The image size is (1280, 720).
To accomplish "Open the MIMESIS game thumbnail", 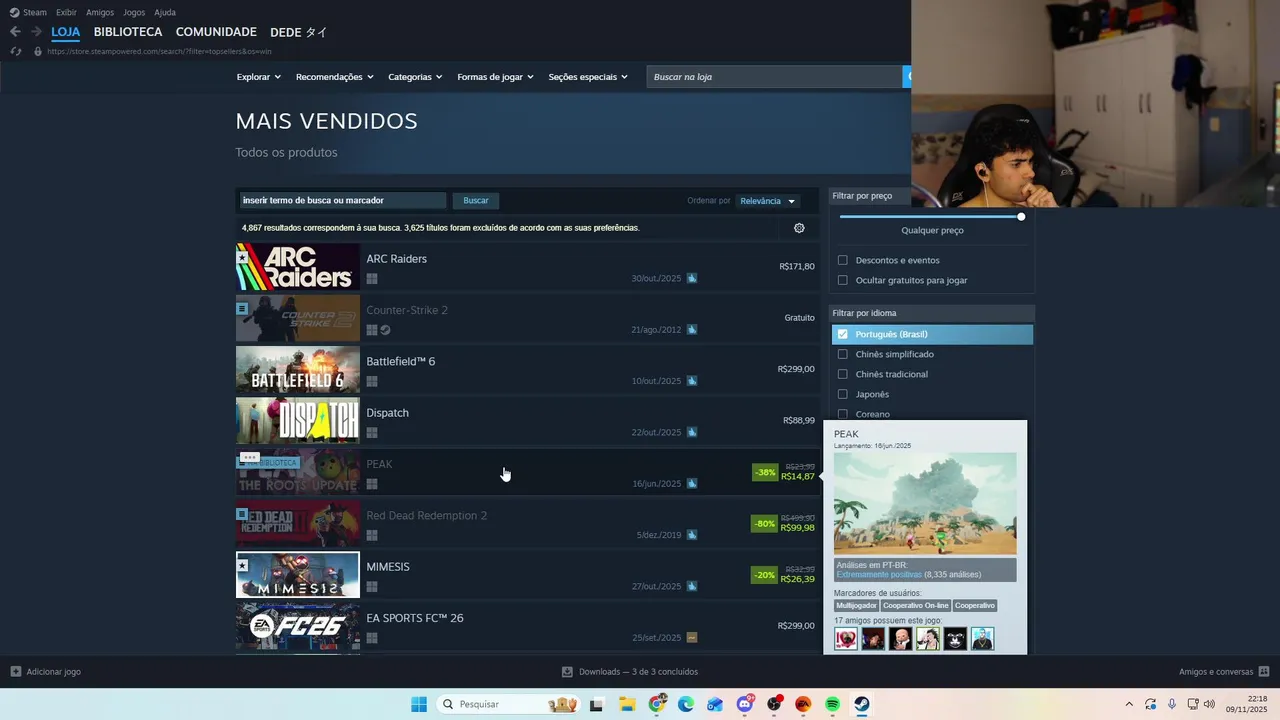I will [x=298, y=575].
